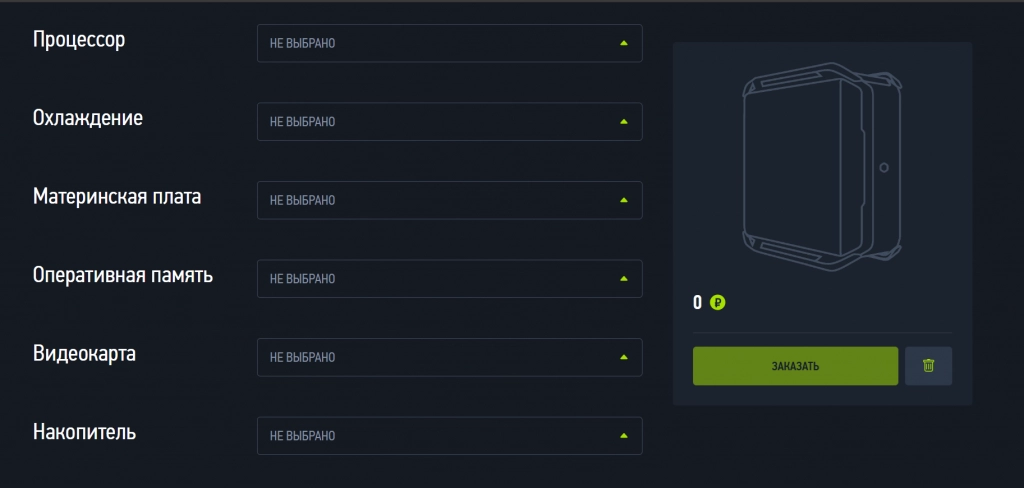Click the PC case outline image
Image resolution: width=1024 pixels, height=488 pixels.
point(822,166)
